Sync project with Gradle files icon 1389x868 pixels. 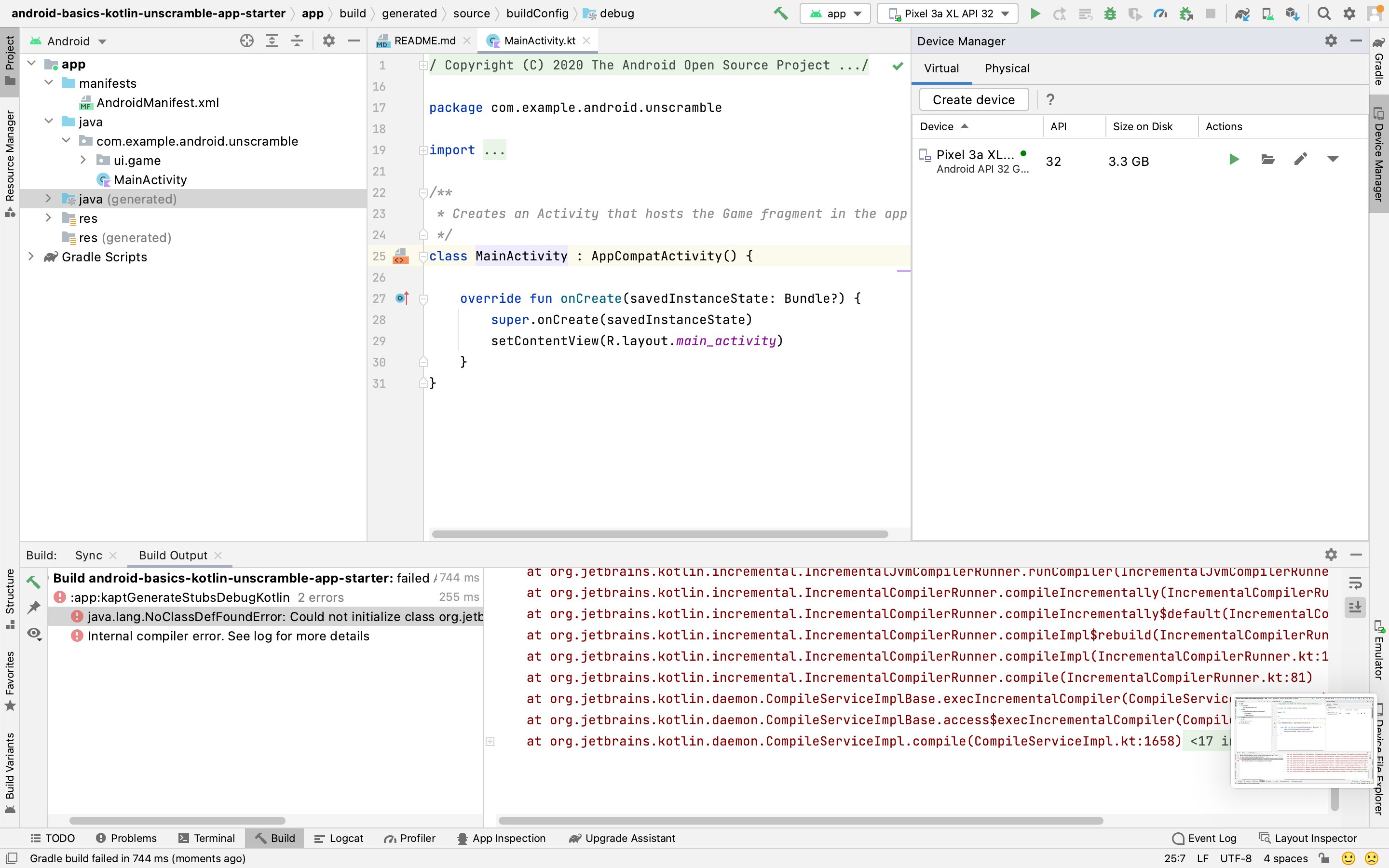point(1242,13)
